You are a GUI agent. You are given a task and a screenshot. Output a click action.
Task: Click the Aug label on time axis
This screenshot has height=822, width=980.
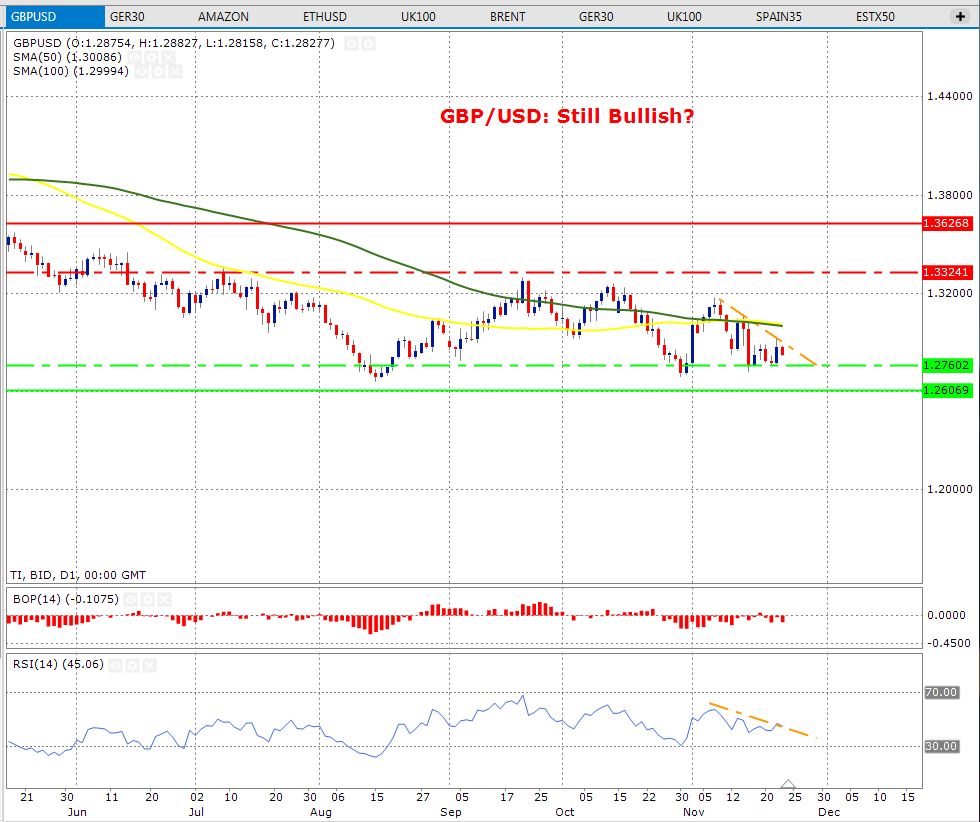(x=321, y=812)
